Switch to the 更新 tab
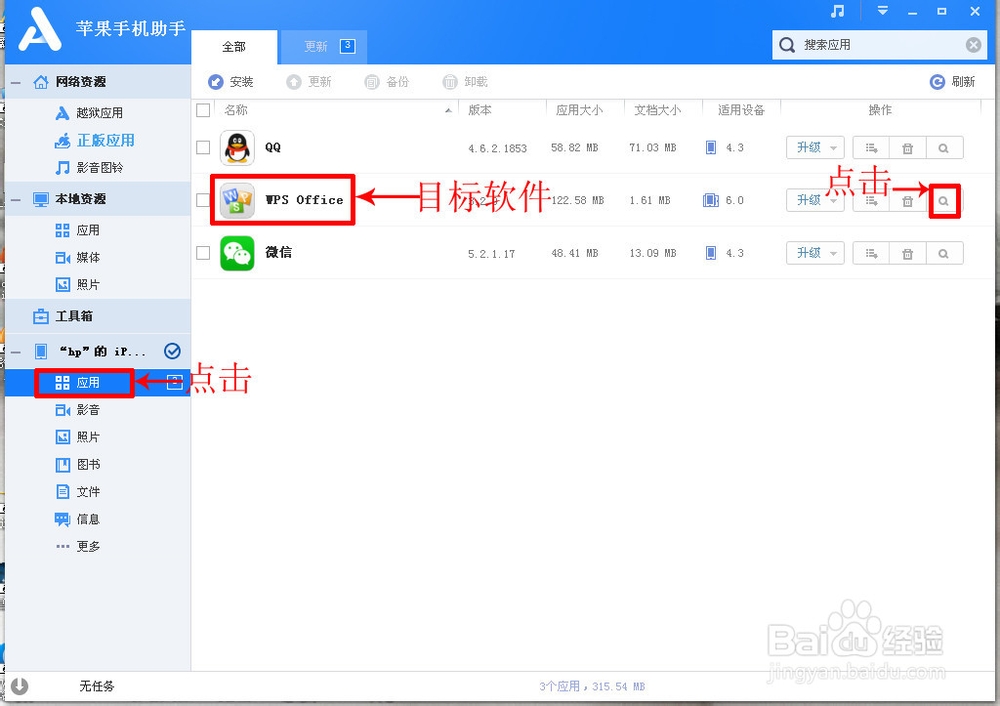This screenshot has height=706, width=1000. coord(323,46)
